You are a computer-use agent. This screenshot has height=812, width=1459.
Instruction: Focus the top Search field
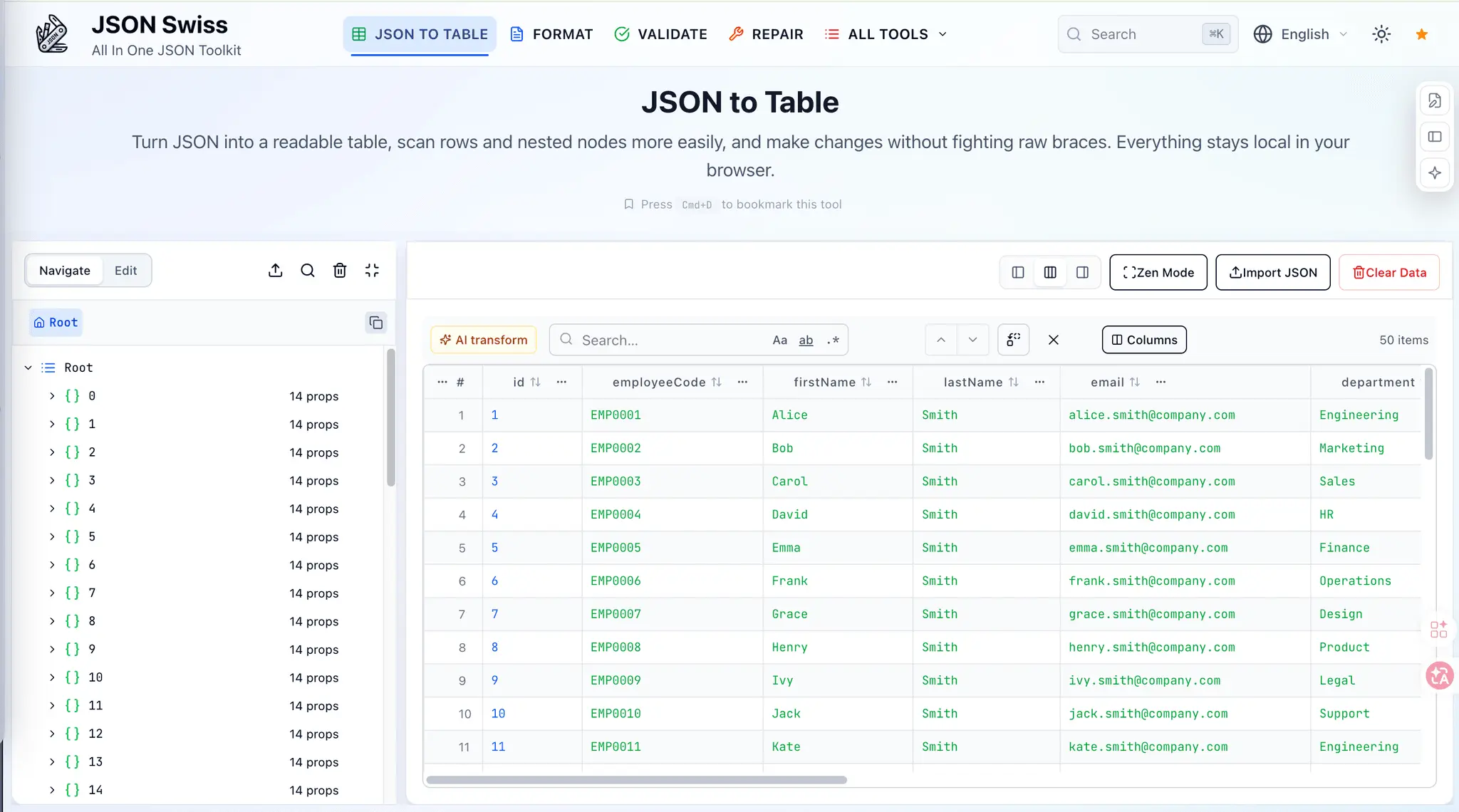(x=1148, y=34)
